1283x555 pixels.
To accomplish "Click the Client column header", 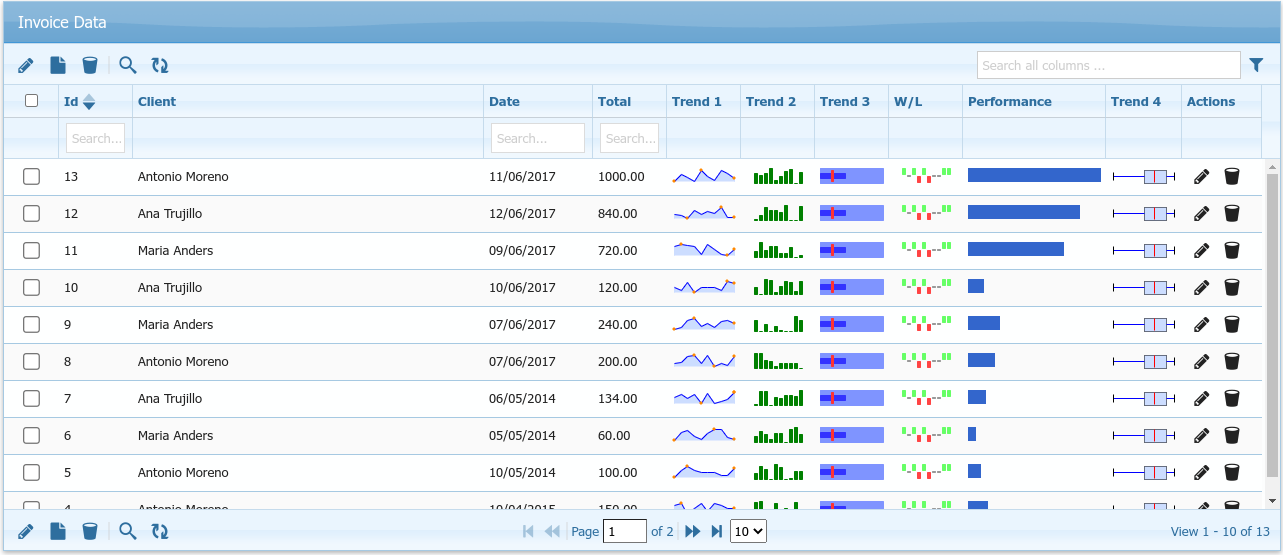I will [x=157, y=102].
